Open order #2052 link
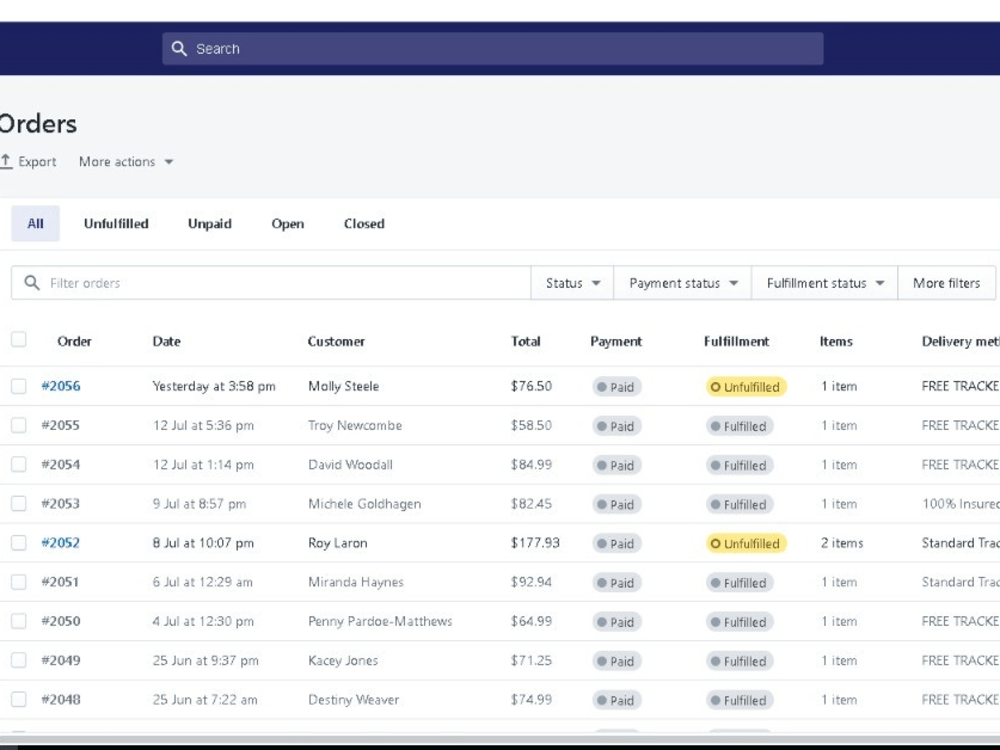 point(61,543)
